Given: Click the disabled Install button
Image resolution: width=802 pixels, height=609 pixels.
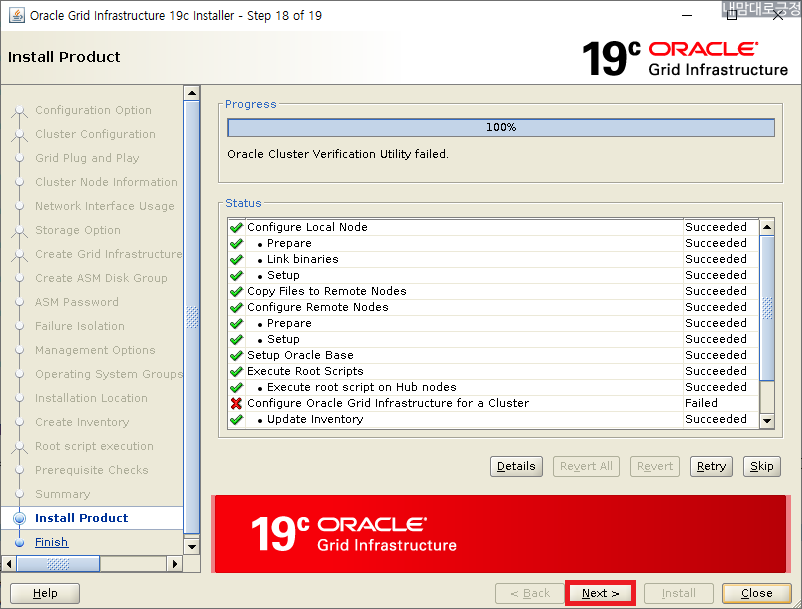Looking at the screenshot, I should [x=678, y=593].
